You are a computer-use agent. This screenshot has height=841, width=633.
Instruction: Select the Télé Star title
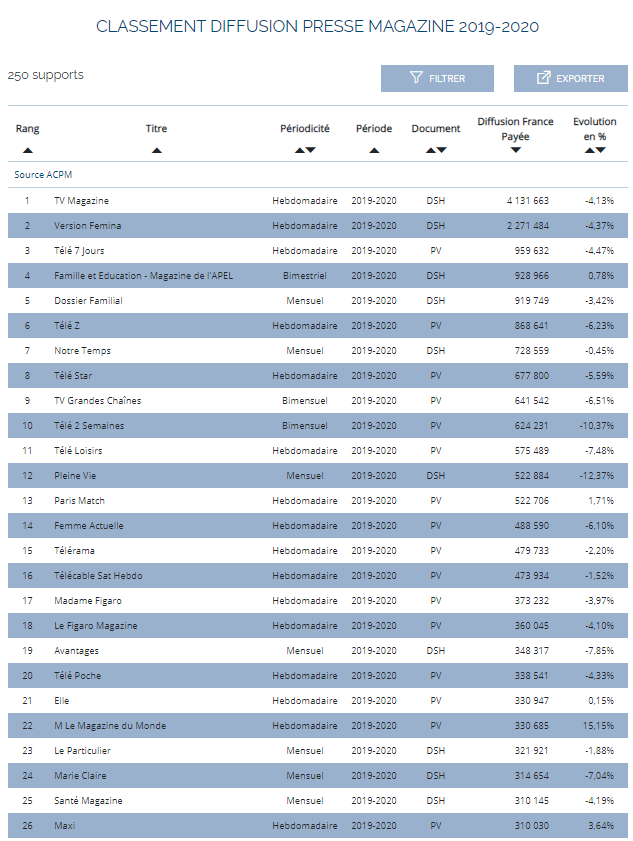[x=73, y=376]
